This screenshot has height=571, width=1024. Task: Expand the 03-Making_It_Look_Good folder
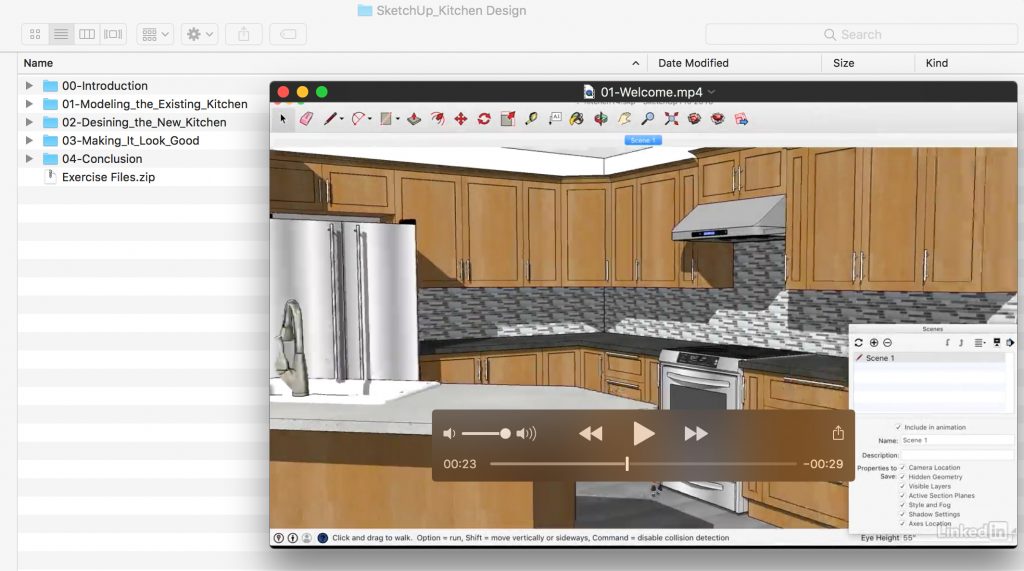(x=29, y=140)
